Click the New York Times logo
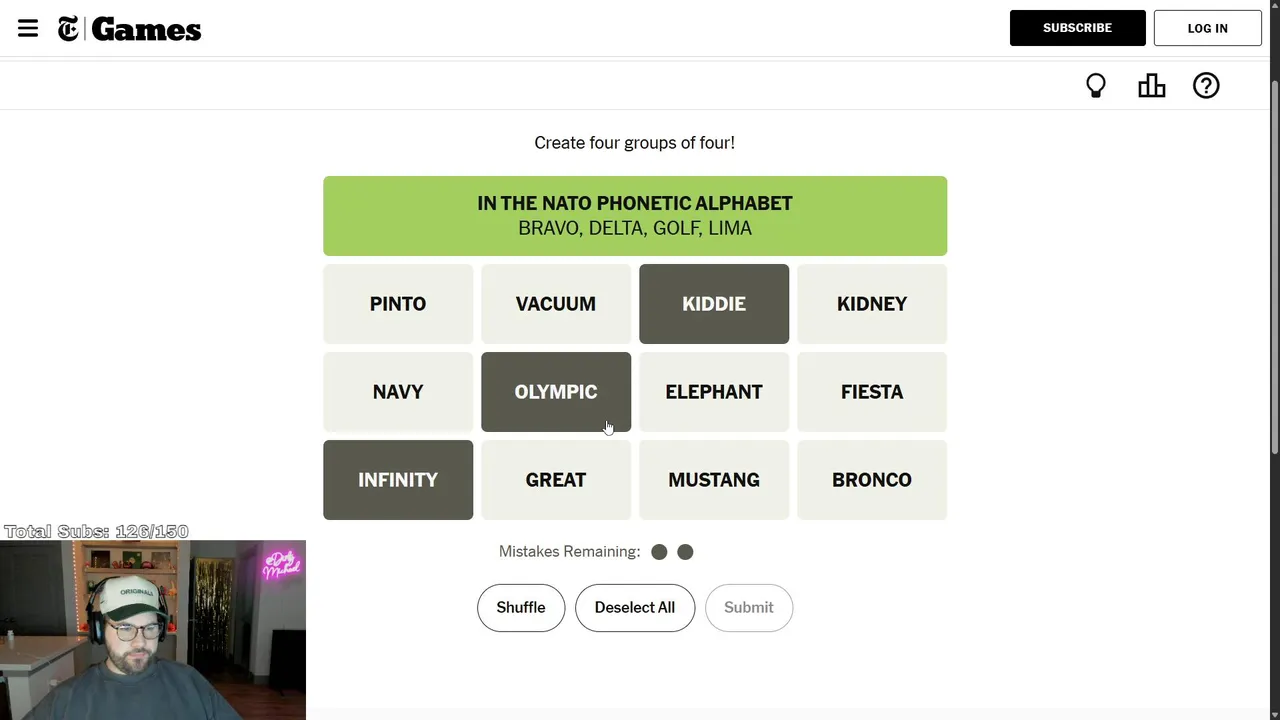This screenshot has height=720, width=1280. click(68, 29)
